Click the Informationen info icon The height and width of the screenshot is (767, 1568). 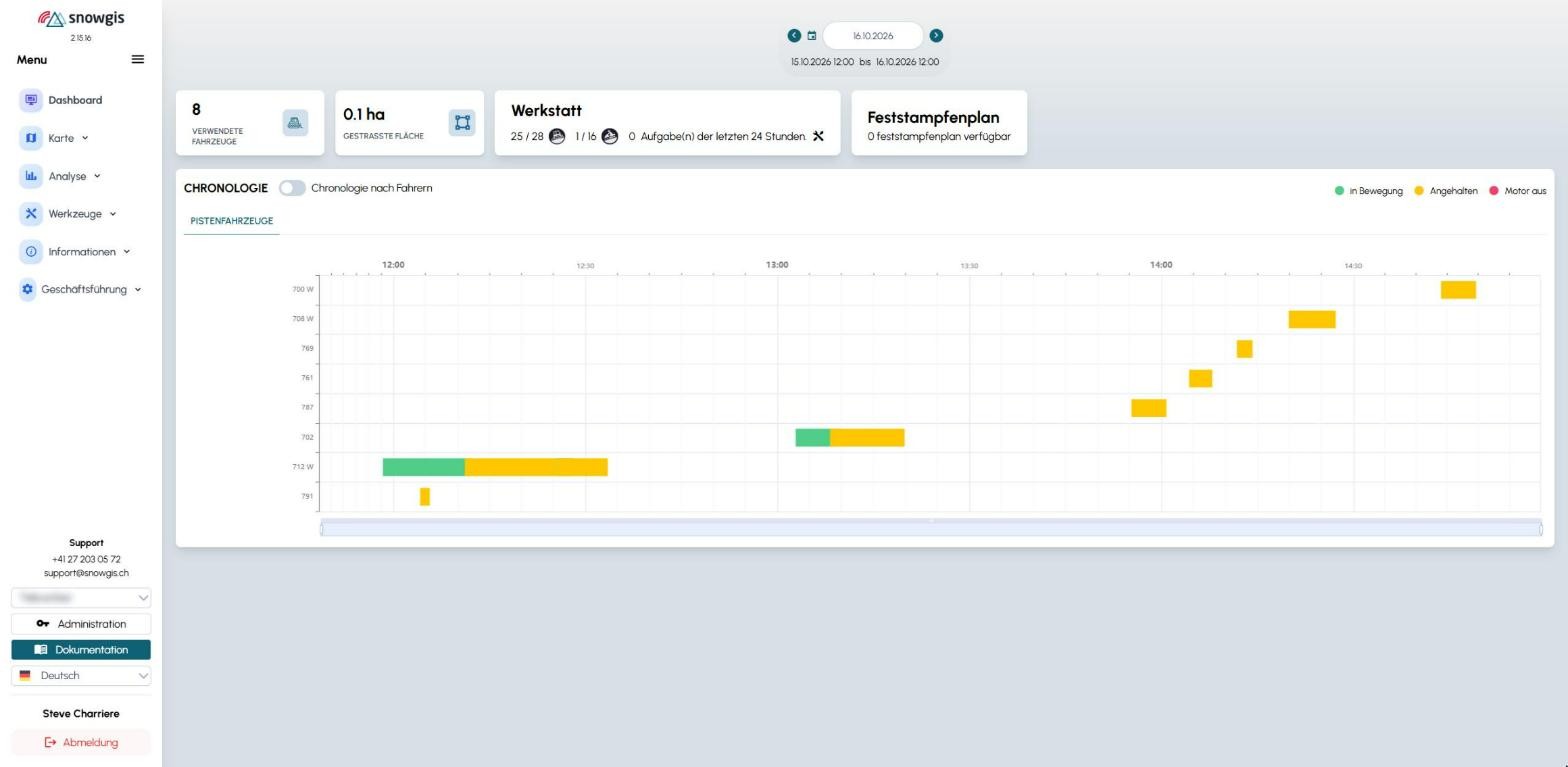pos(31,251)
